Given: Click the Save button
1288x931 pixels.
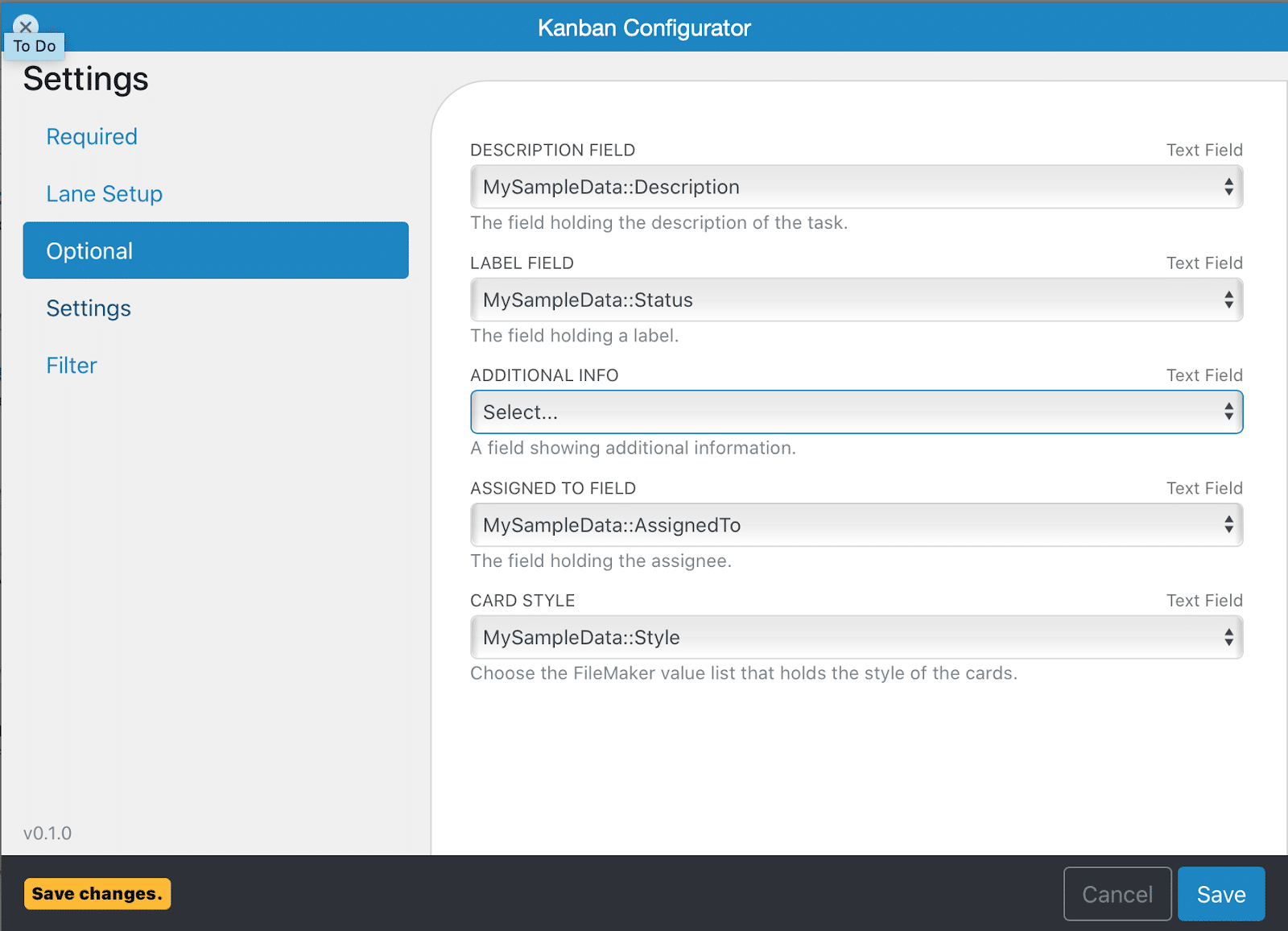Looking at the screenshot, I should 1221,894.
